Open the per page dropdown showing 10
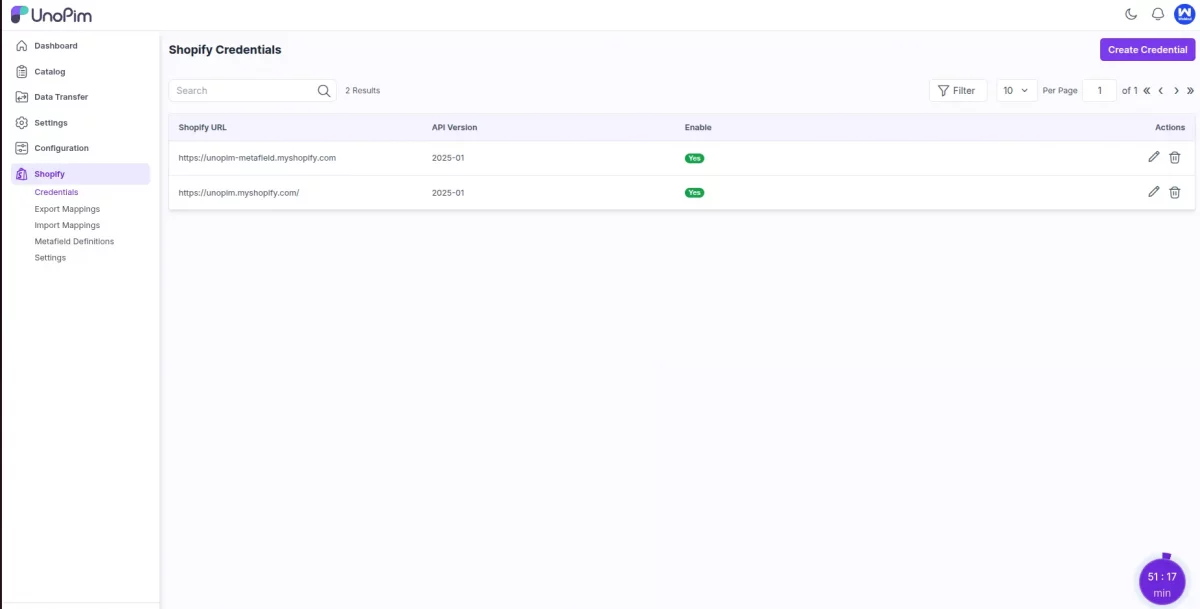The height and width of the screenshot is (609, 1200). 1016,90
